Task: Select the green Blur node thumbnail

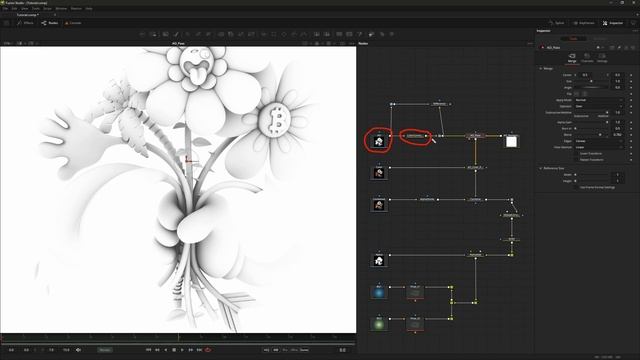Action: point(379,324)
